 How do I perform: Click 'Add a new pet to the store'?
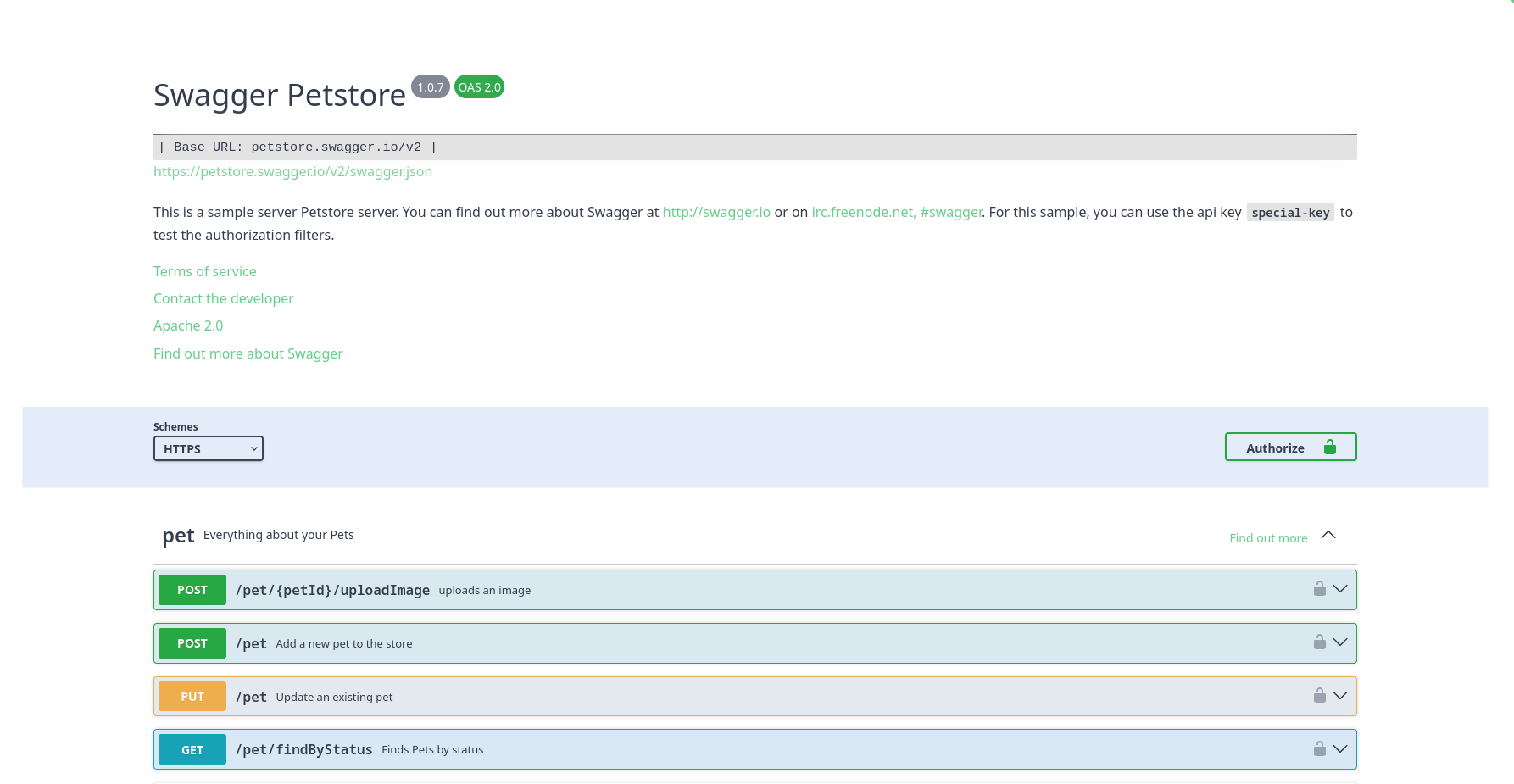344,643
